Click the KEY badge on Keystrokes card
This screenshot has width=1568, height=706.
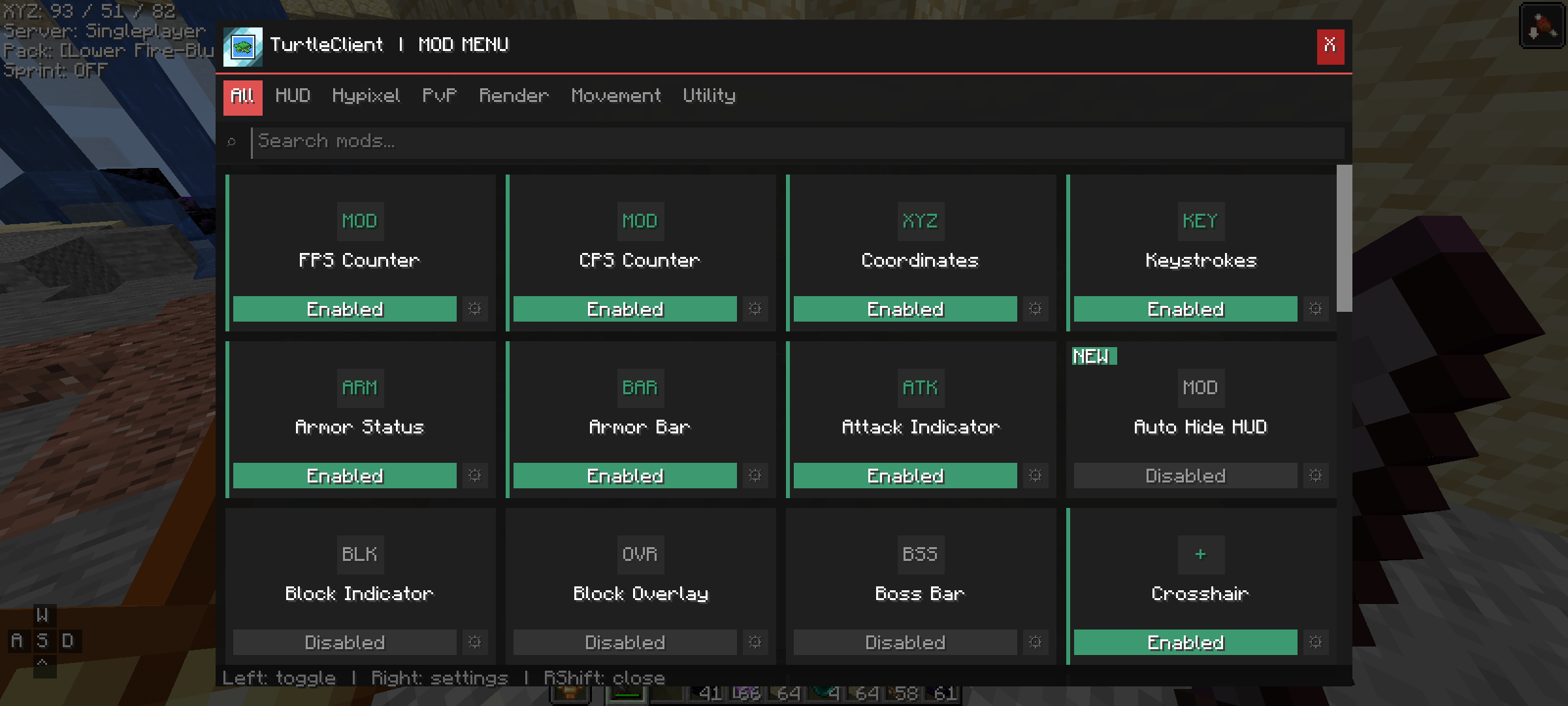(x=1200, y=221)
